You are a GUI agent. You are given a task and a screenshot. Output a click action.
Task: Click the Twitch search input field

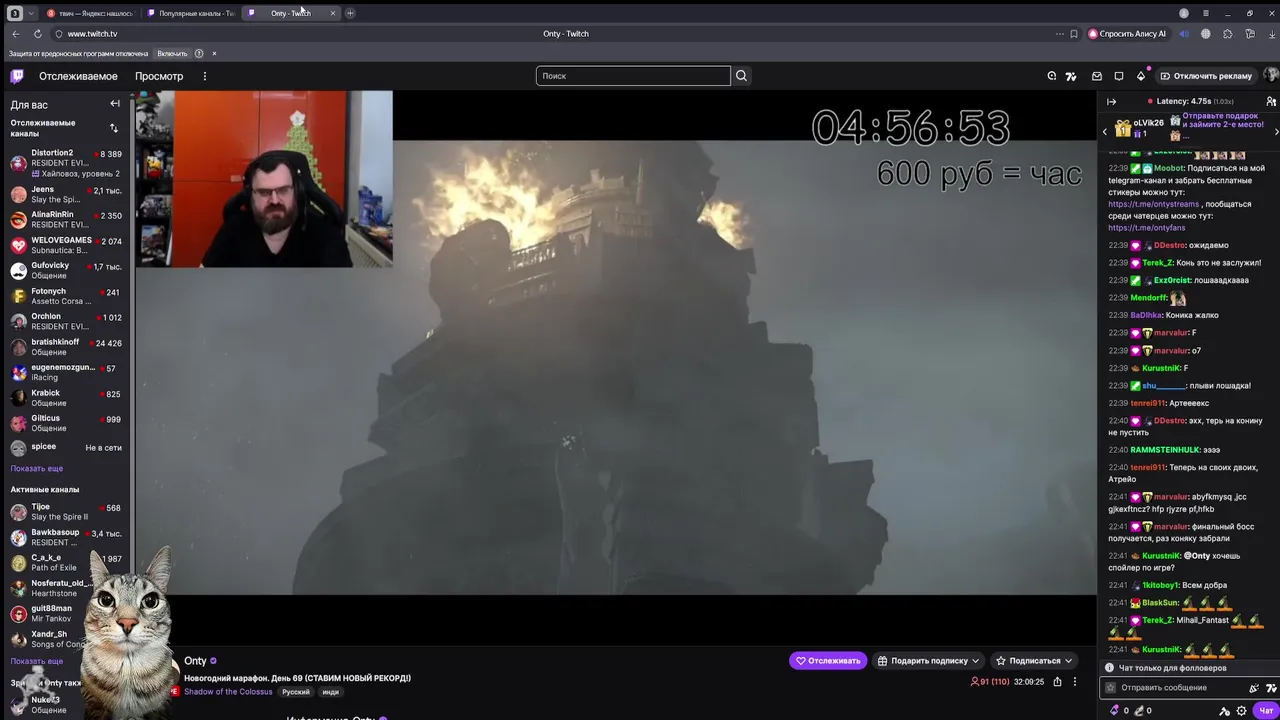coord(633,76)
